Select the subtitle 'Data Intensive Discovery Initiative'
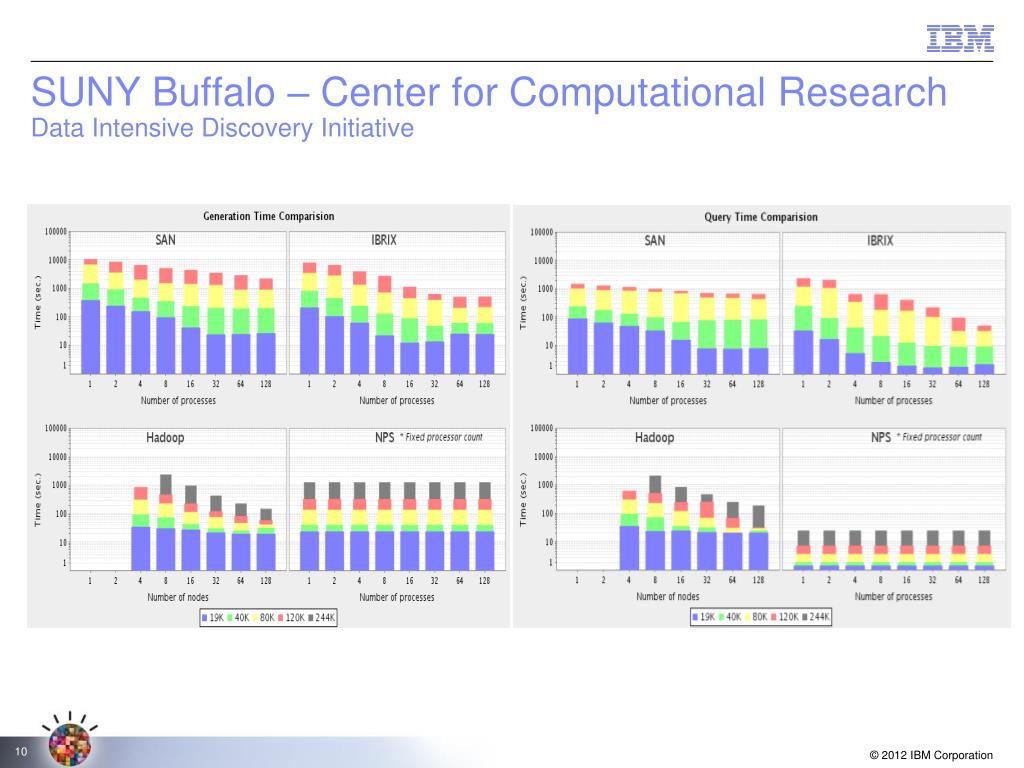The image size is (1024, 768). [222, 127]
